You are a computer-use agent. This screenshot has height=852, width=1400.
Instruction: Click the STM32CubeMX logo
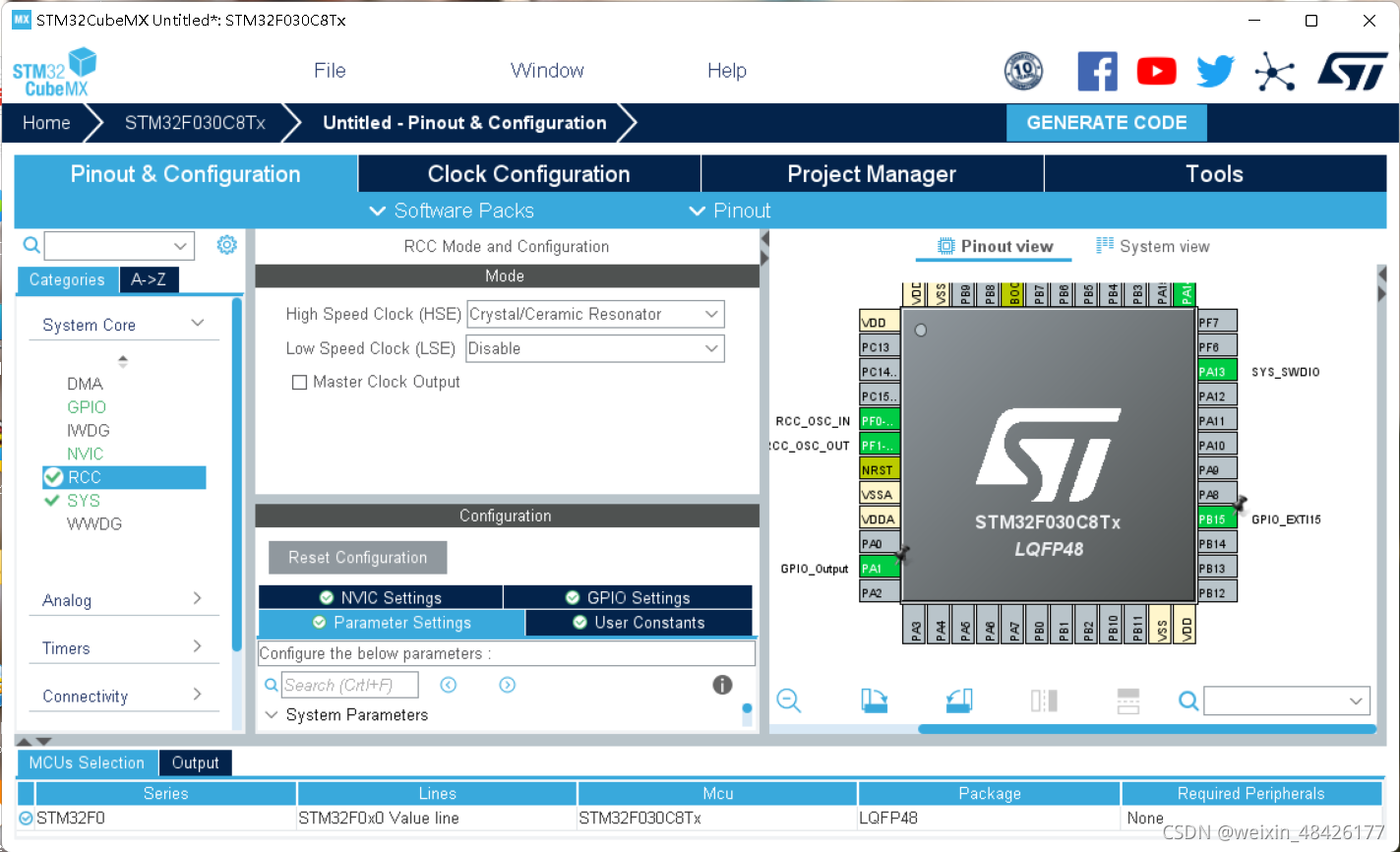54,73
